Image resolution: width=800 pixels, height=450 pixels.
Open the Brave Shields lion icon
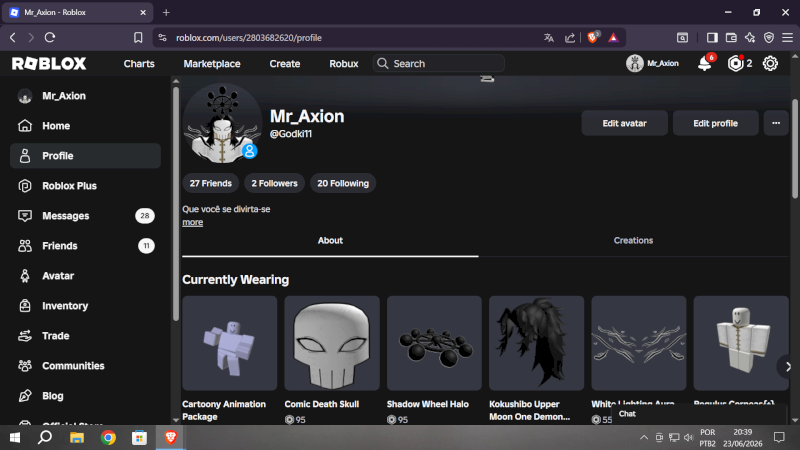click(593, 37)
